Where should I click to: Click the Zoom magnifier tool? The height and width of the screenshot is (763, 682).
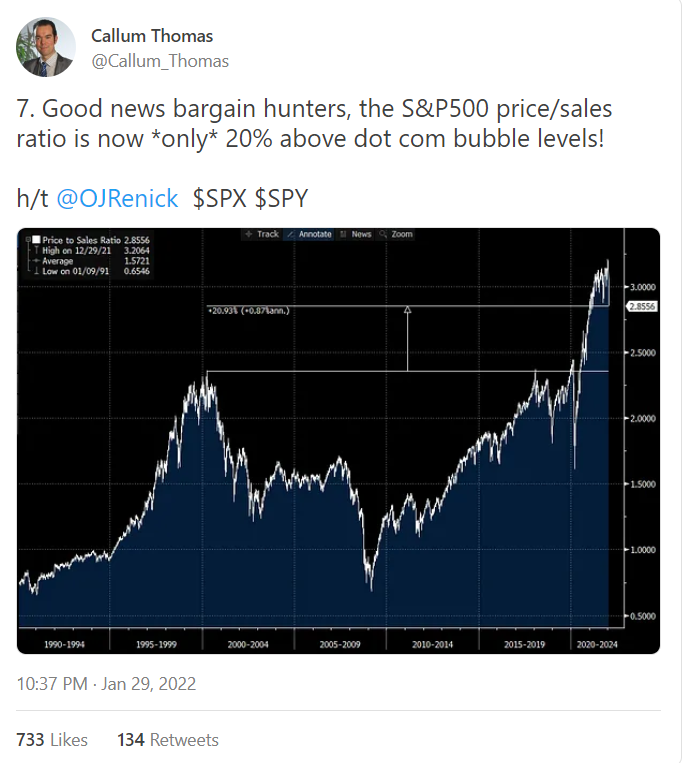tap(384, 234)
